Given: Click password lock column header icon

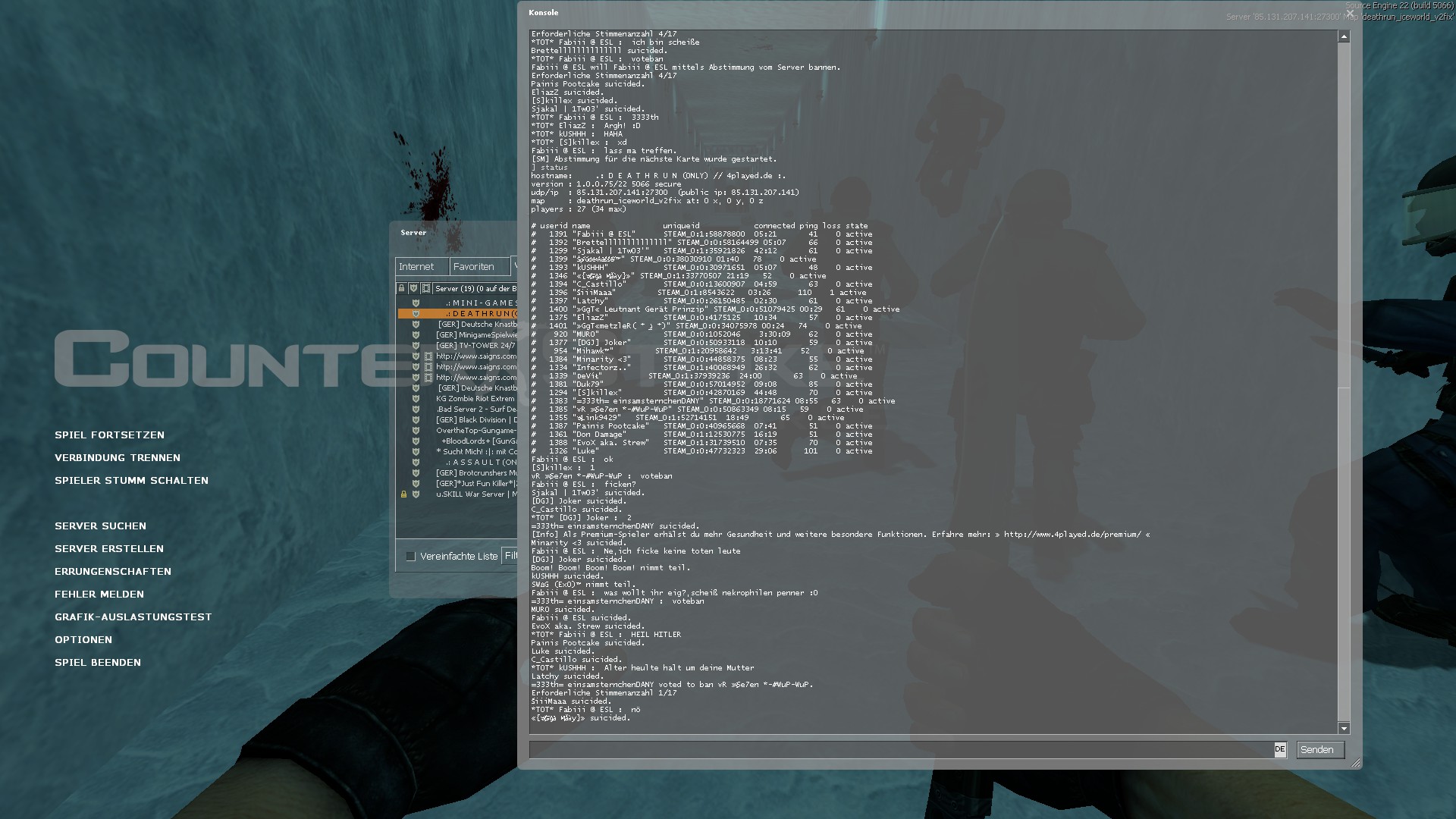Looking at the screenshot, I should point(401,288).
